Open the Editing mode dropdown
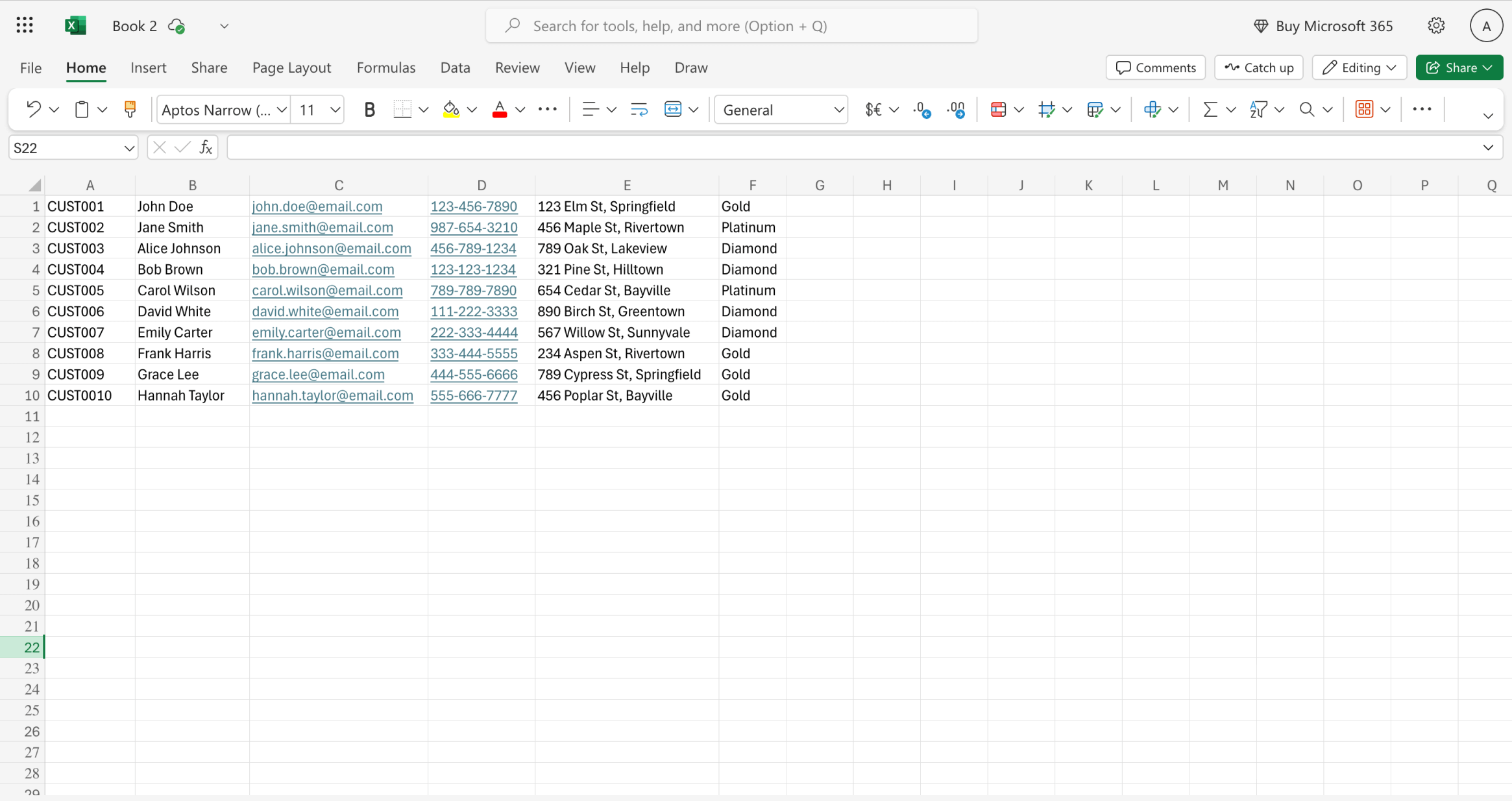 (1360, 68)
